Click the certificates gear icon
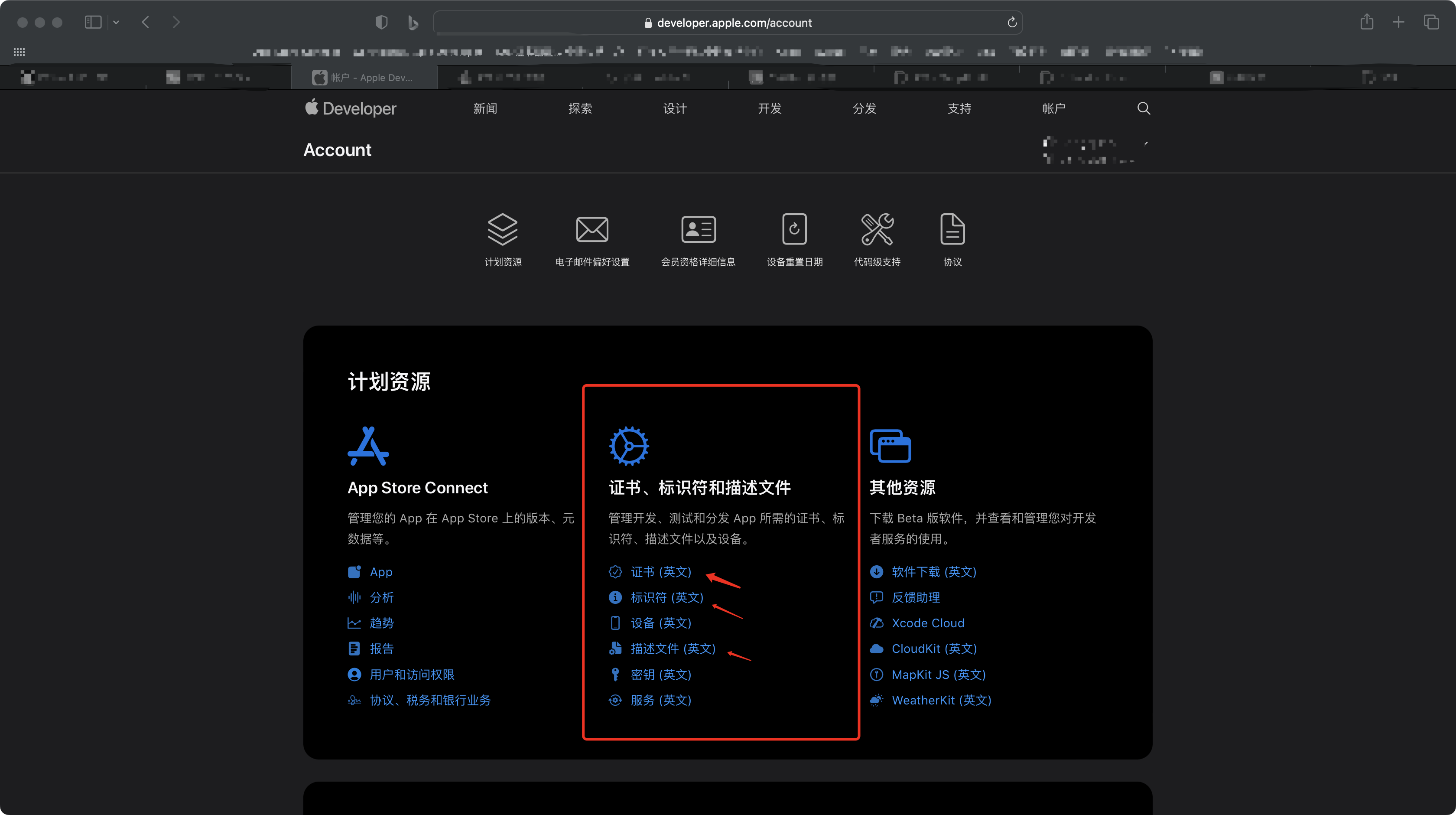Screen dimensions: 1456x815 628,446
